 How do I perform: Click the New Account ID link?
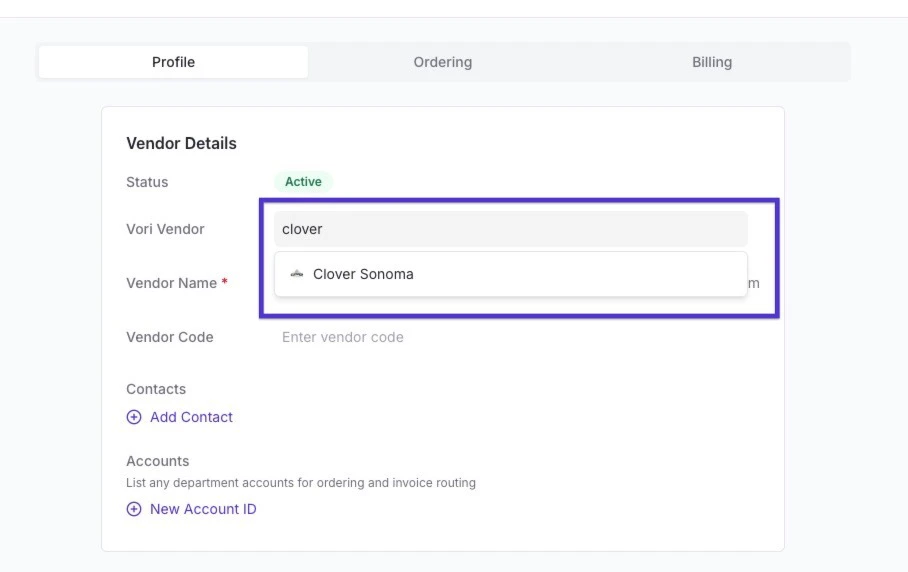[x=203, y=509]
